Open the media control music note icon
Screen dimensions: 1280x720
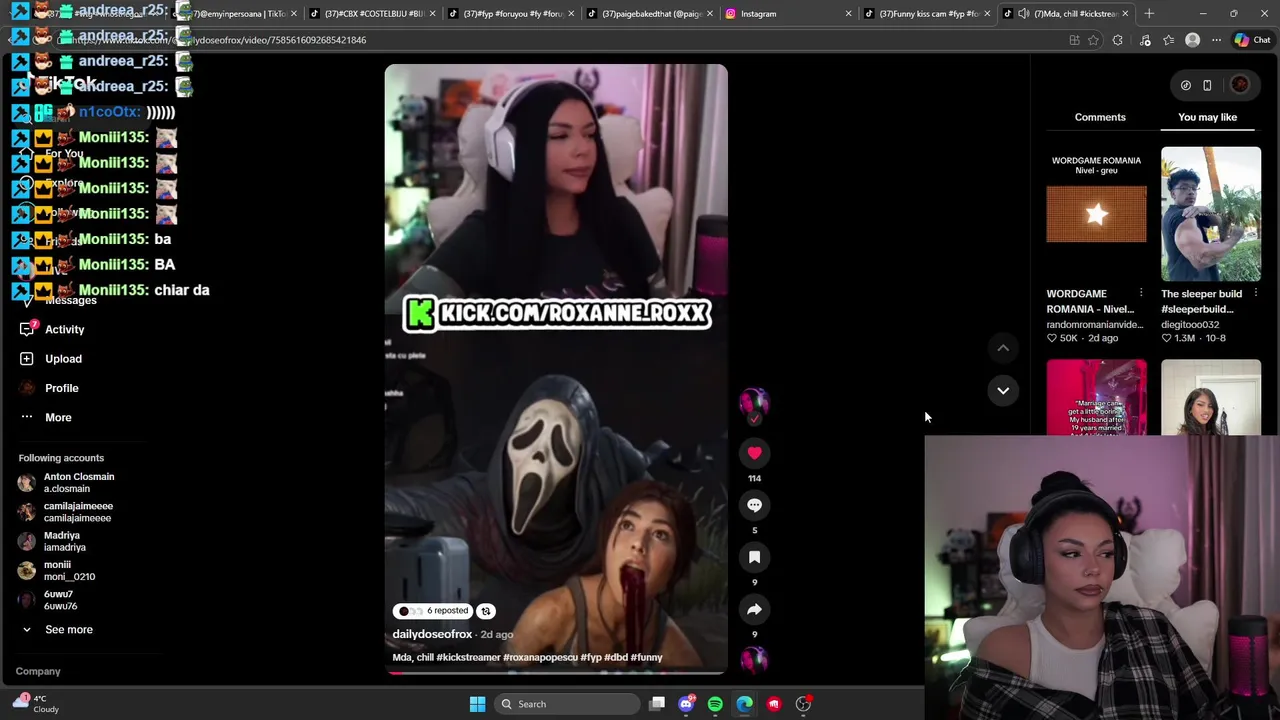tap(1145, 40)
